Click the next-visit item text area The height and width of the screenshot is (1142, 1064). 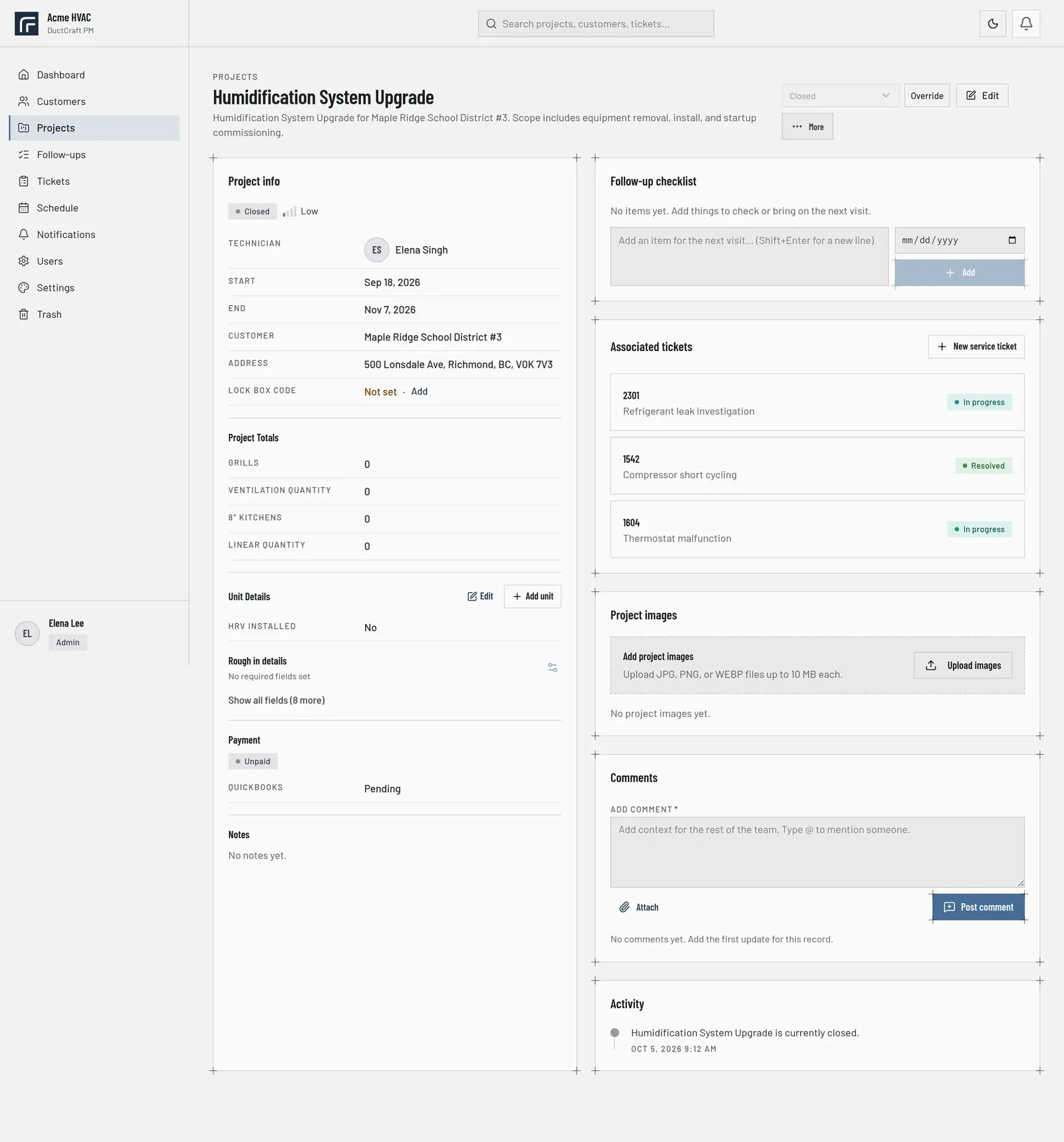[749, 257]
